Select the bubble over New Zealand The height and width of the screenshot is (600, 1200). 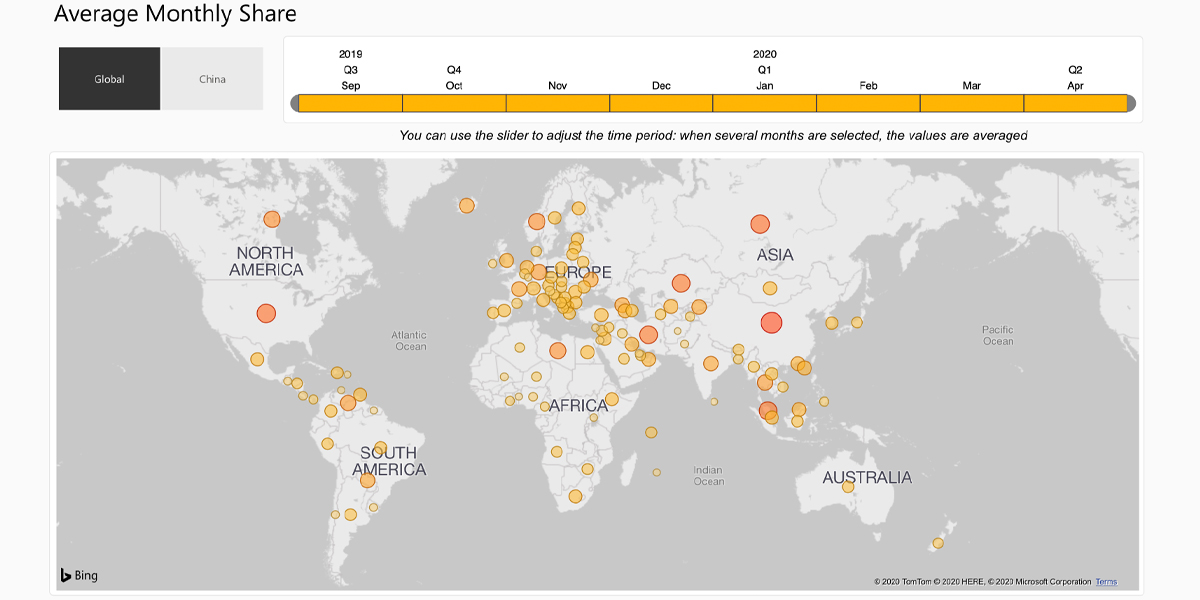(938, 543)
